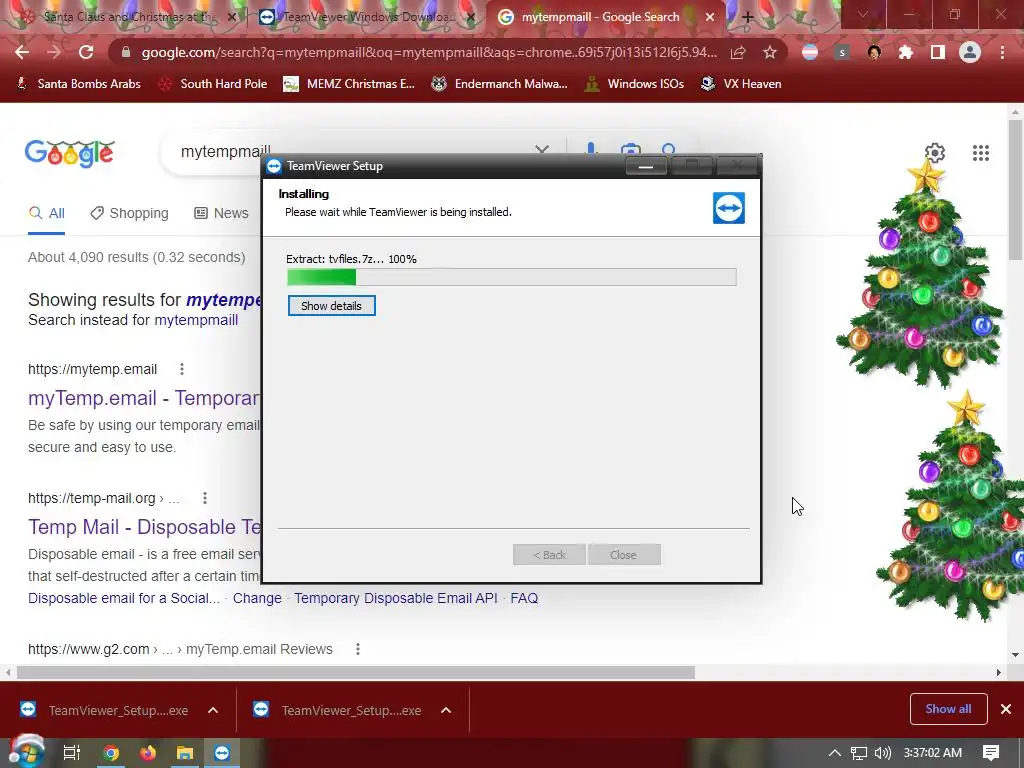The height and width of the screenshot is (768, 1024).
Task: Switch to TeamViewer Windows Download tab
Action: pyautogui.click(x=366, y=17)
